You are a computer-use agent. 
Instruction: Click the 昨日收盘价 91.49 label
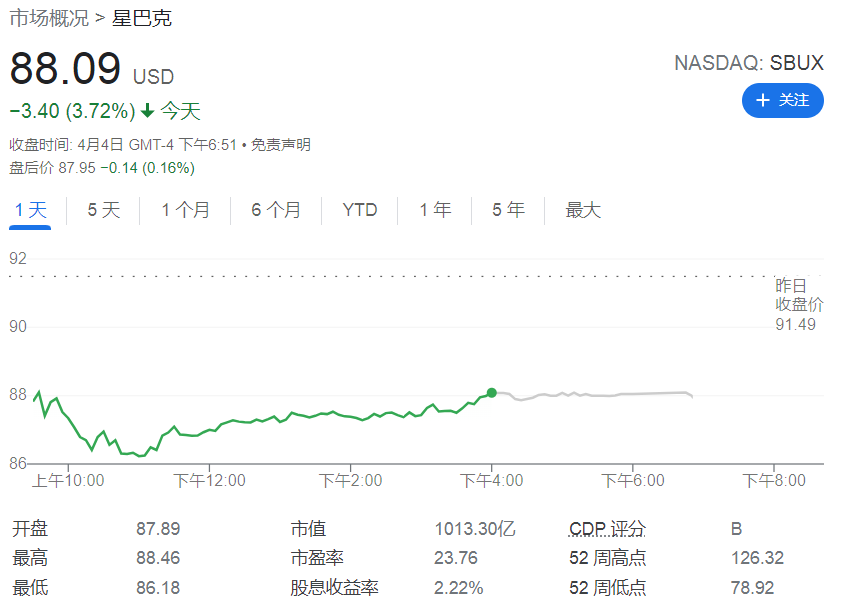tap(798, 305)
